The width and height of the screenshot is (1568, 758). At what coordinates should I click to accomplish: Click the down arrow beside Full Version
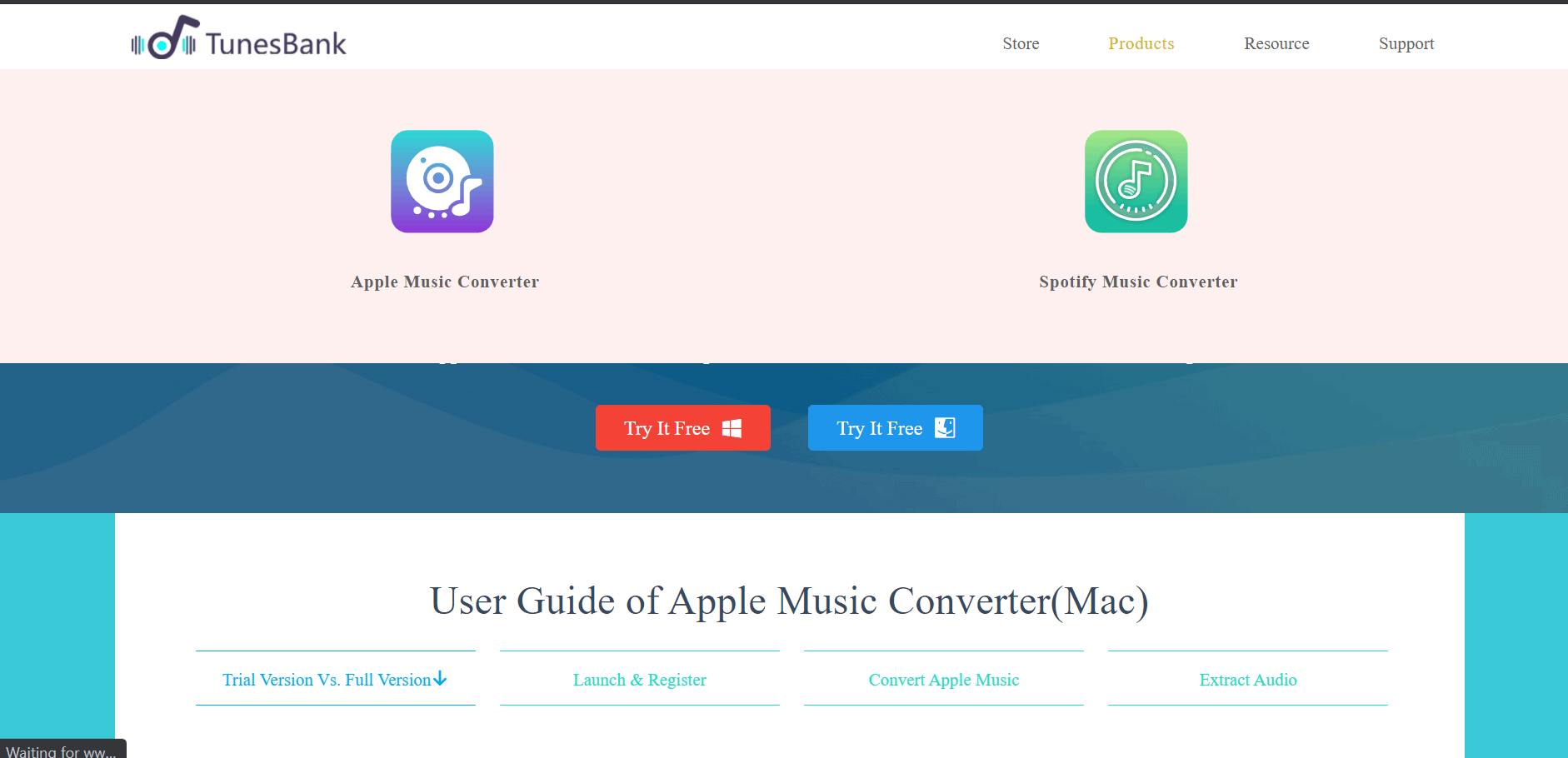(440, 679)
